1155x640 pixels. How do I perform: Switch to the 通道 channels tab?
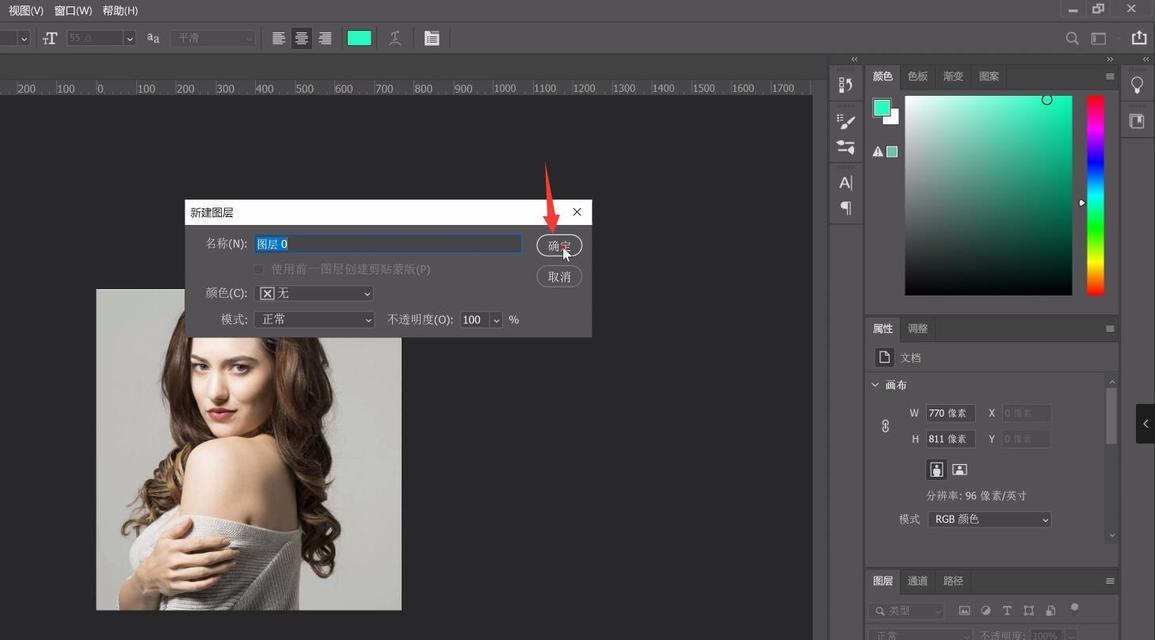[917, 581]
